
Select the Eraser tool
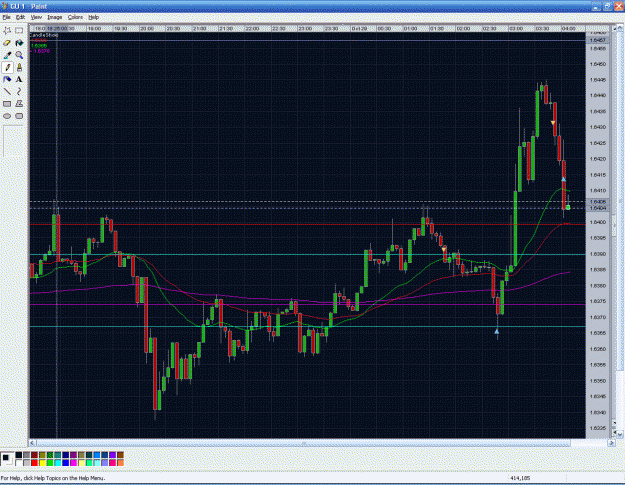coord(7,43)
